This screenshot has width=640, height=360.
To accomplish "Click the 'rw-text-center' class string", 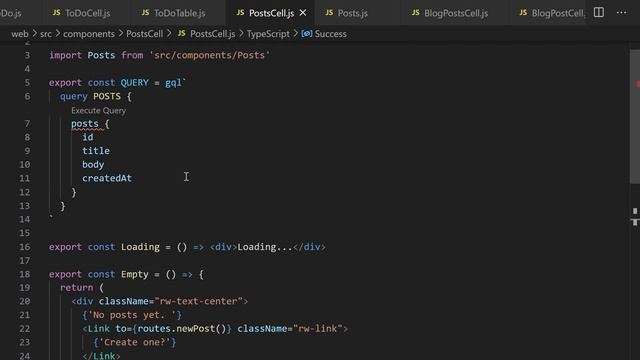I will click(198, 301).
